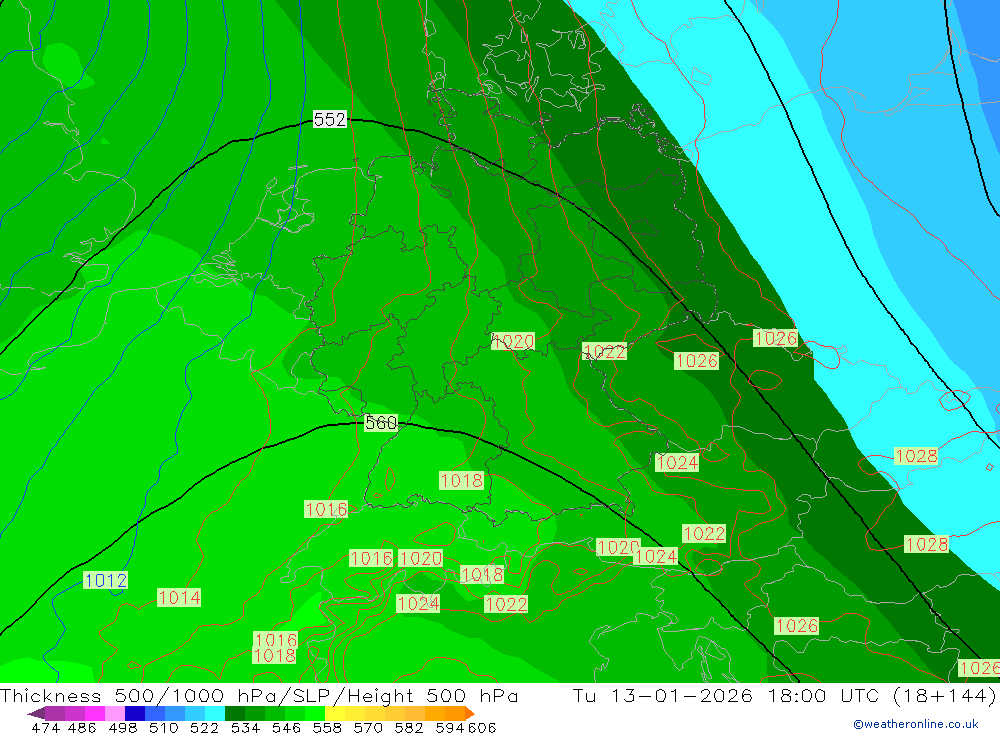The image size is (1000, 733).
Task: Pick the light pink legend swatch
Action: point(115,713)
